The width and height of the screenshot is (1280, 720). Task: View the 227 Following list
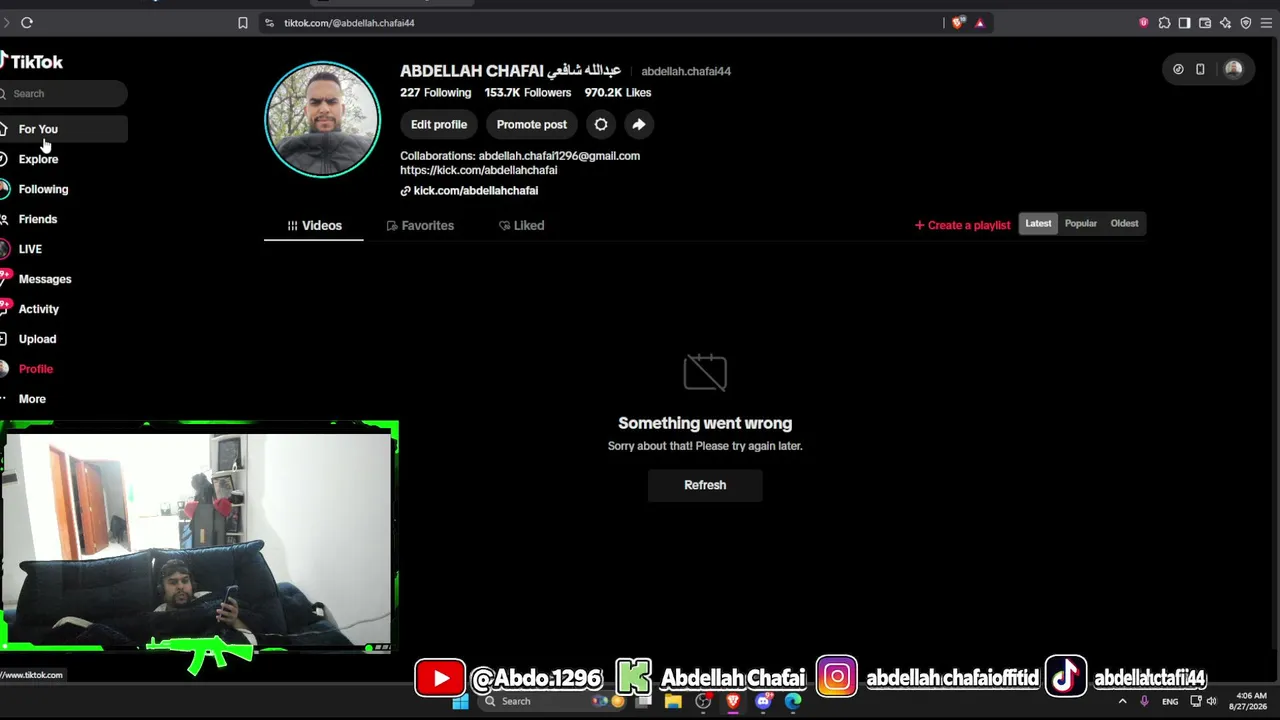[x=436, y=92]
